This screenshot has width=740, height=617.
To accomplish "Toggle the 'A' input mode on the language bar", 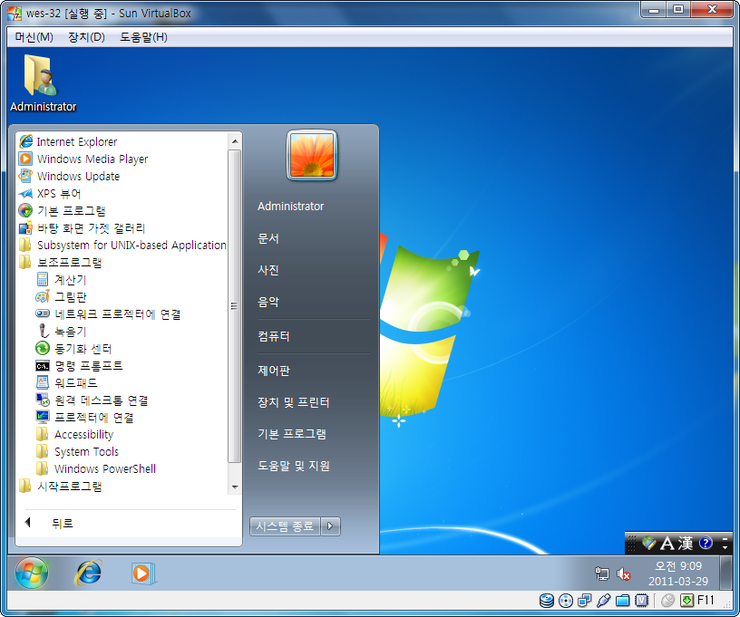I will point(669,543).
